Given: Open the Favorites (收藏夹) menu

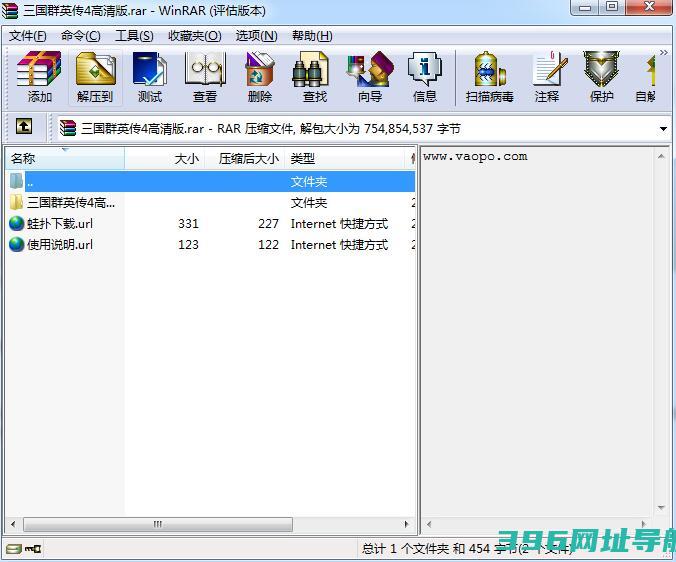Looking at the screenshot, I should pyautogui.click(x=194, y=36).
